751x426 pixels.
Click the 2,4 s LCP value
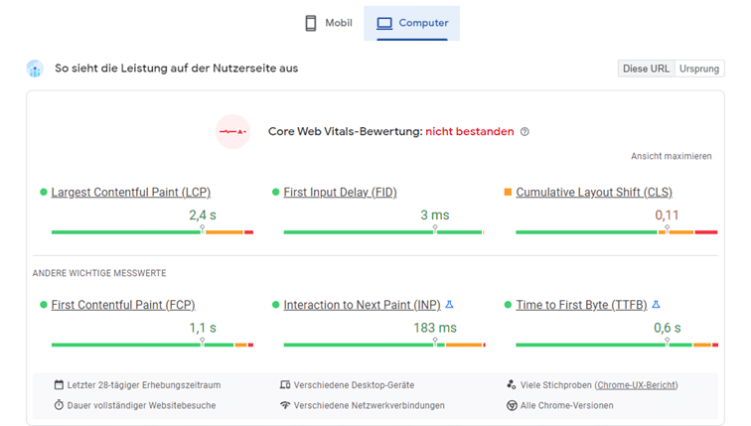click(x=203, y=215)
